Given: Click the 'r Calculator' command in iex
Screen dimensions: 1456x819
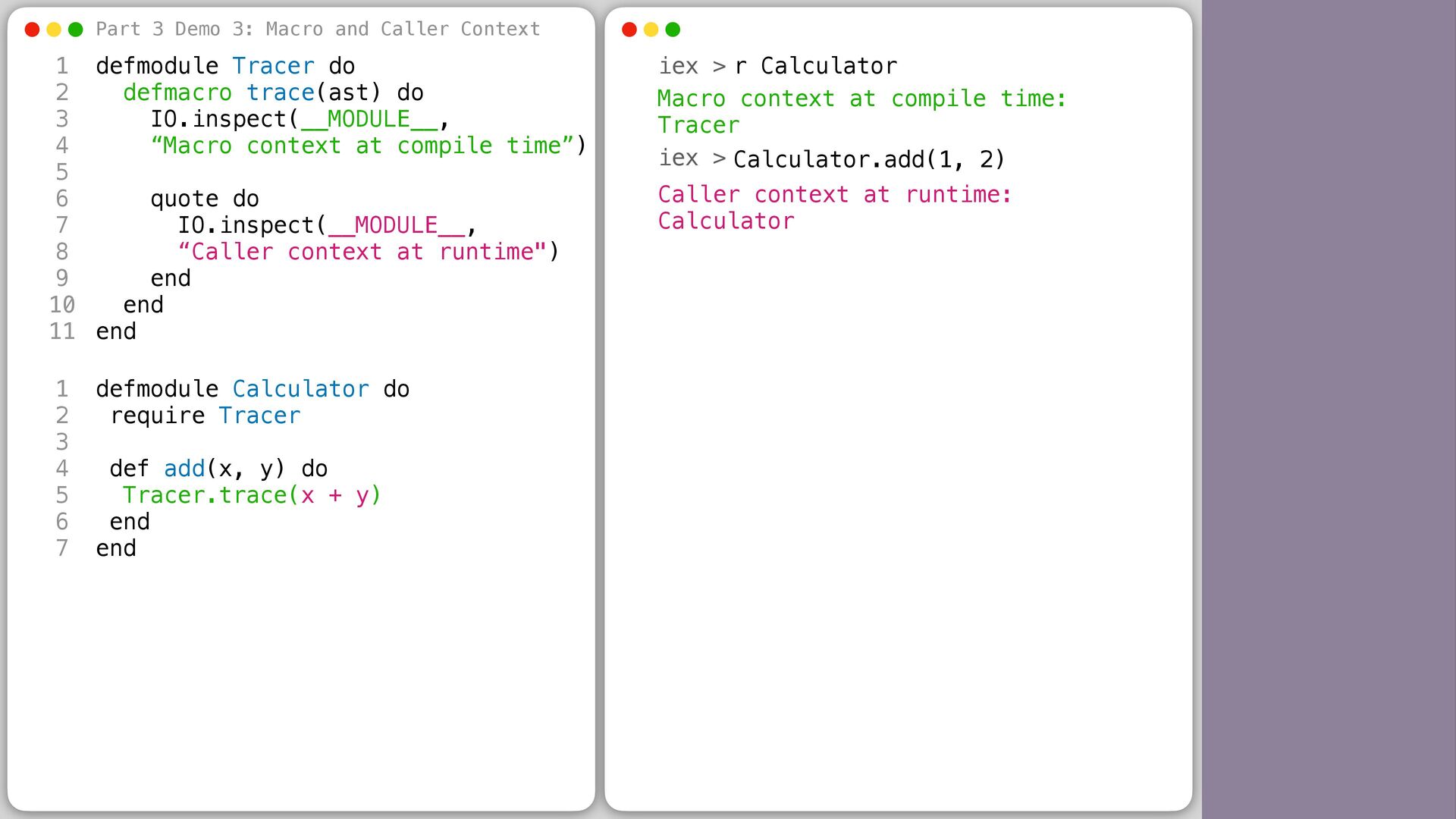Looking at the screenshot, I should click(816, 66).
